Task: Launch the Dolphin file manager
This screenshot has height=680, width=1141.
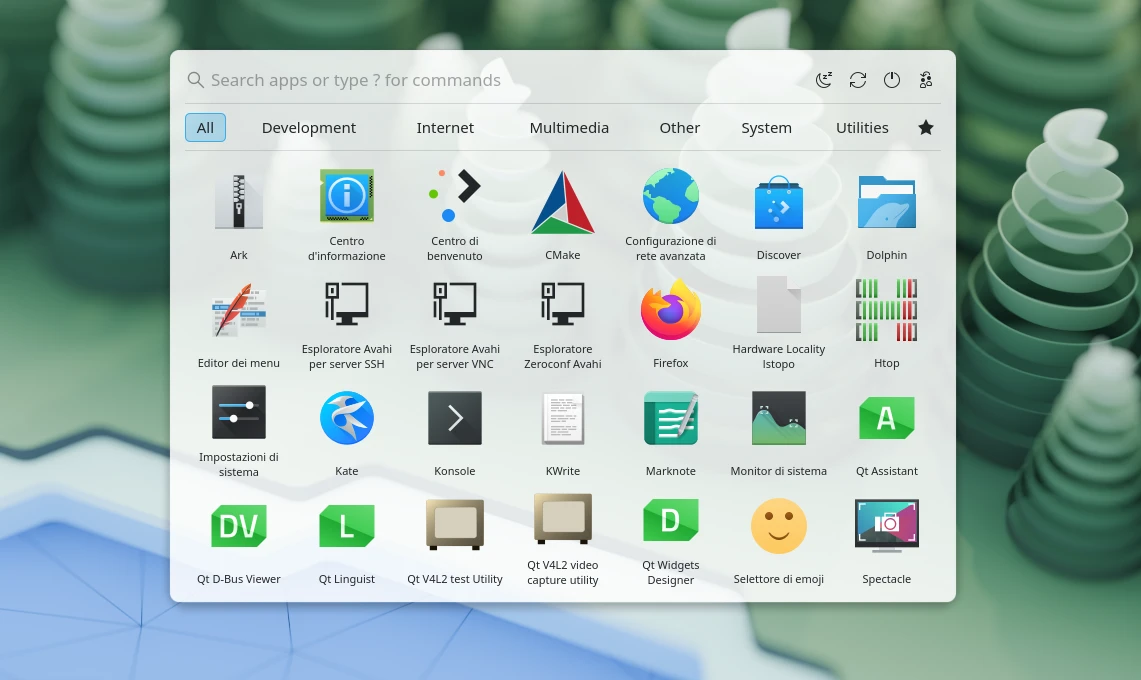Action: (887, 202)
